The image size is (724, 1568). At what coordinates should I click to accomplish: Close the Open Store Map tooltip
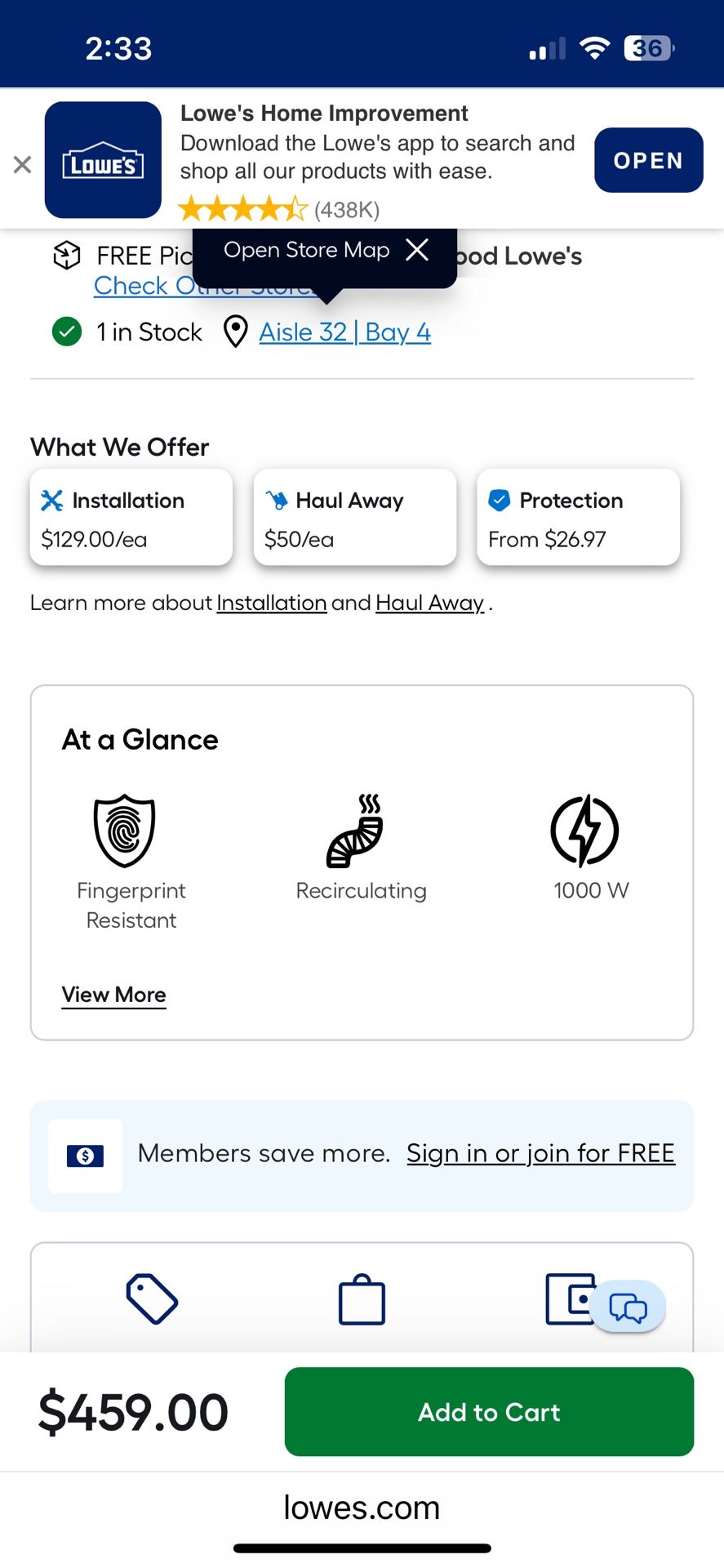coord(417,250)
